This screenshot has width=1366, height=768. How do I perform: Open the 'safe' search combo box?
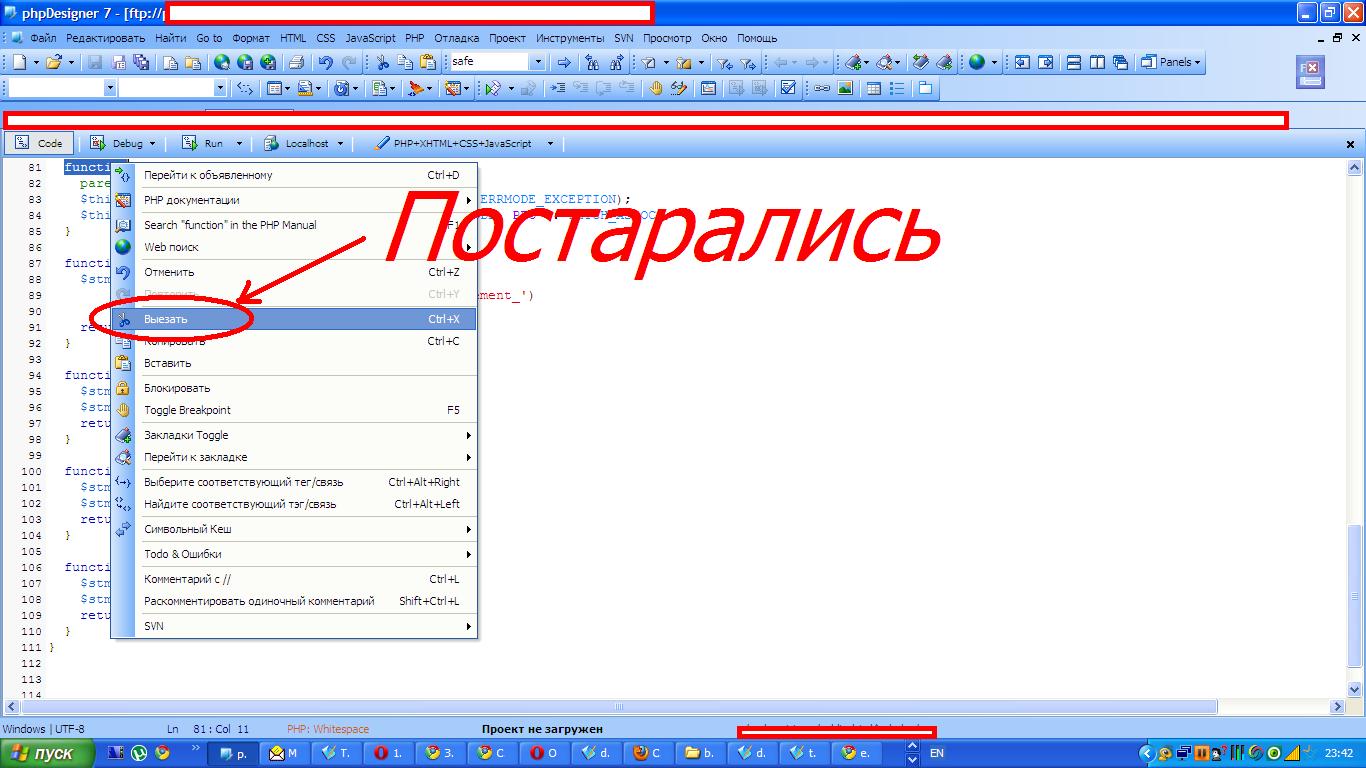(x=538, y=62)
